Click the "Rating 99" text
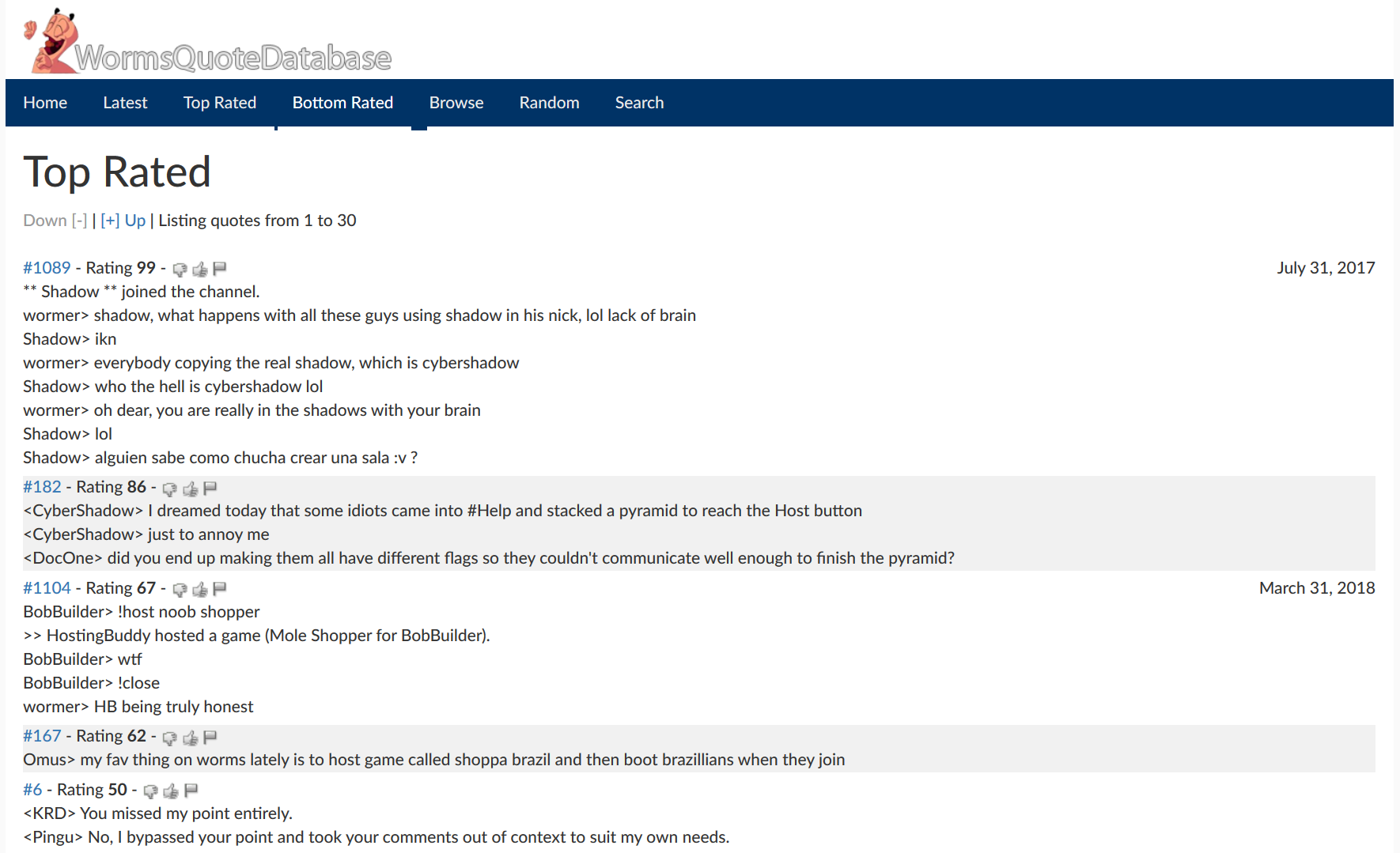 (120, 268)
